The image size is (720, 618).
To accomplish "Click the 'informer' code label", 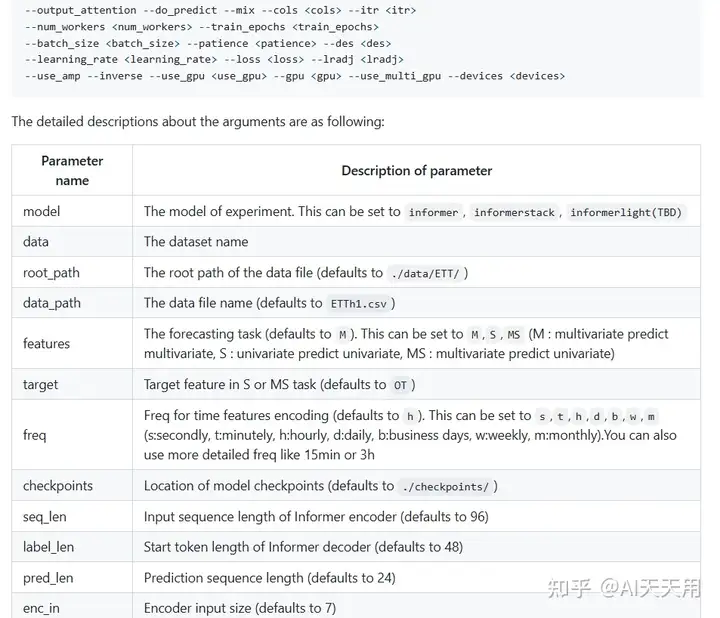I will [x=433, y=213].
